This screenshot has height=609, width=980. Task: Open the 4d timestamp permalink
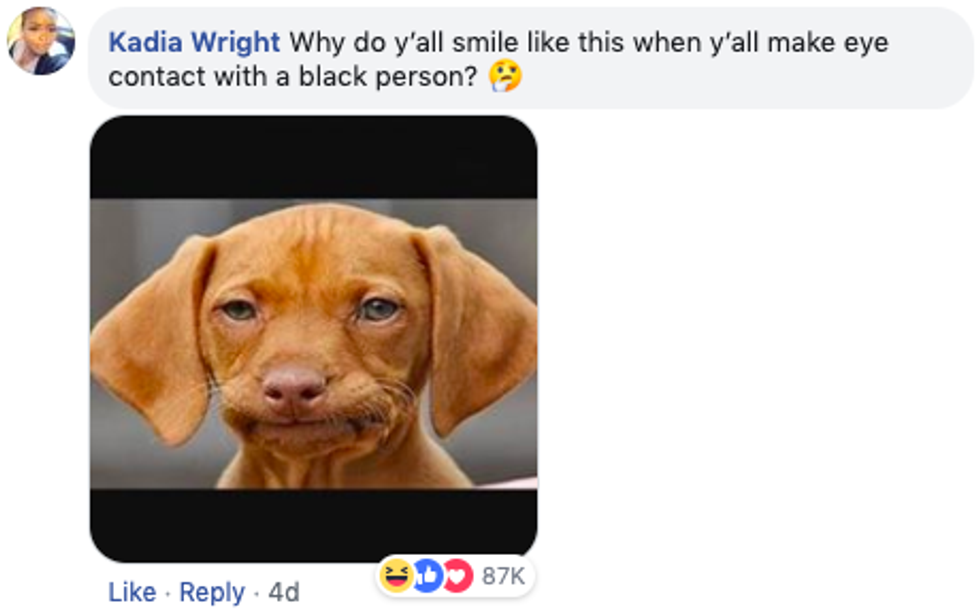click(284, 591)
